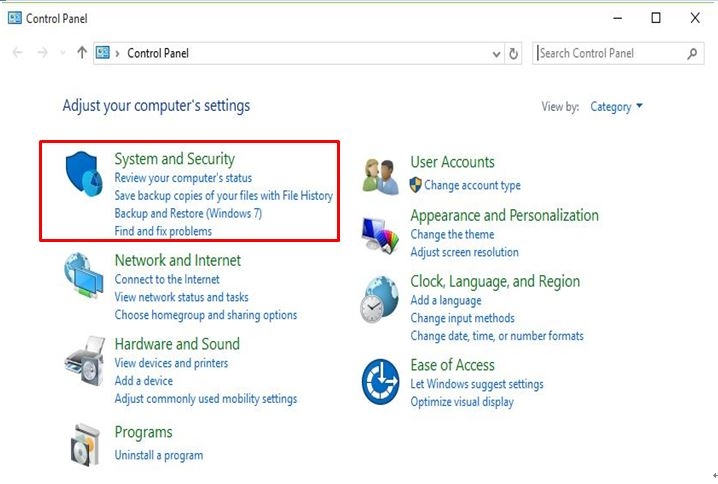
Task: Click Save backup copies with File History
Action: [x=223, y=196]
